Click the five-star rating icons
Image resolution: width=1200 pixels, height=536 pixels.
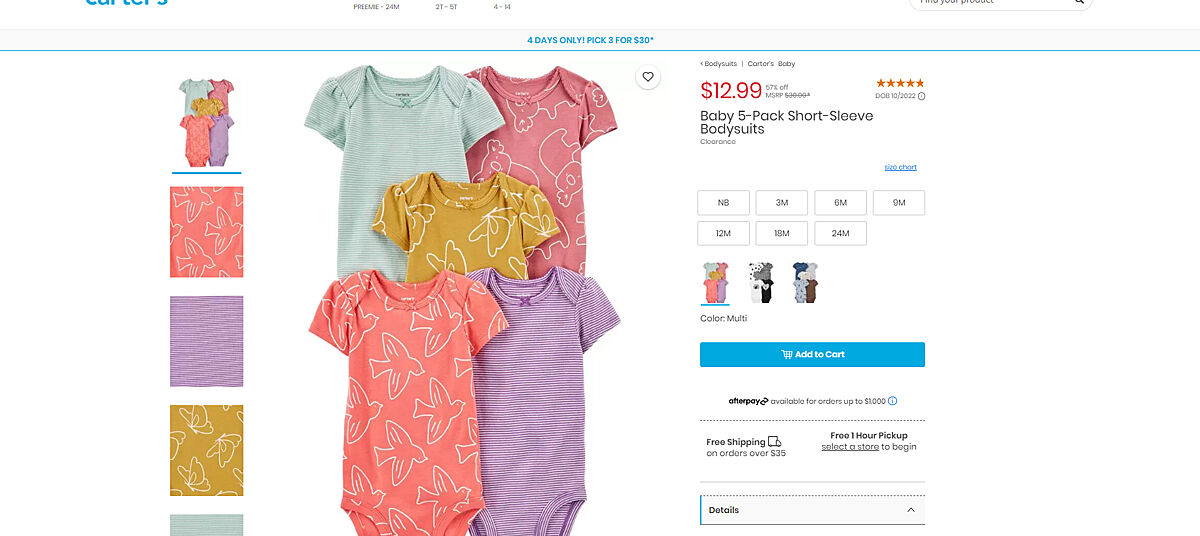(x=900, y=83)
